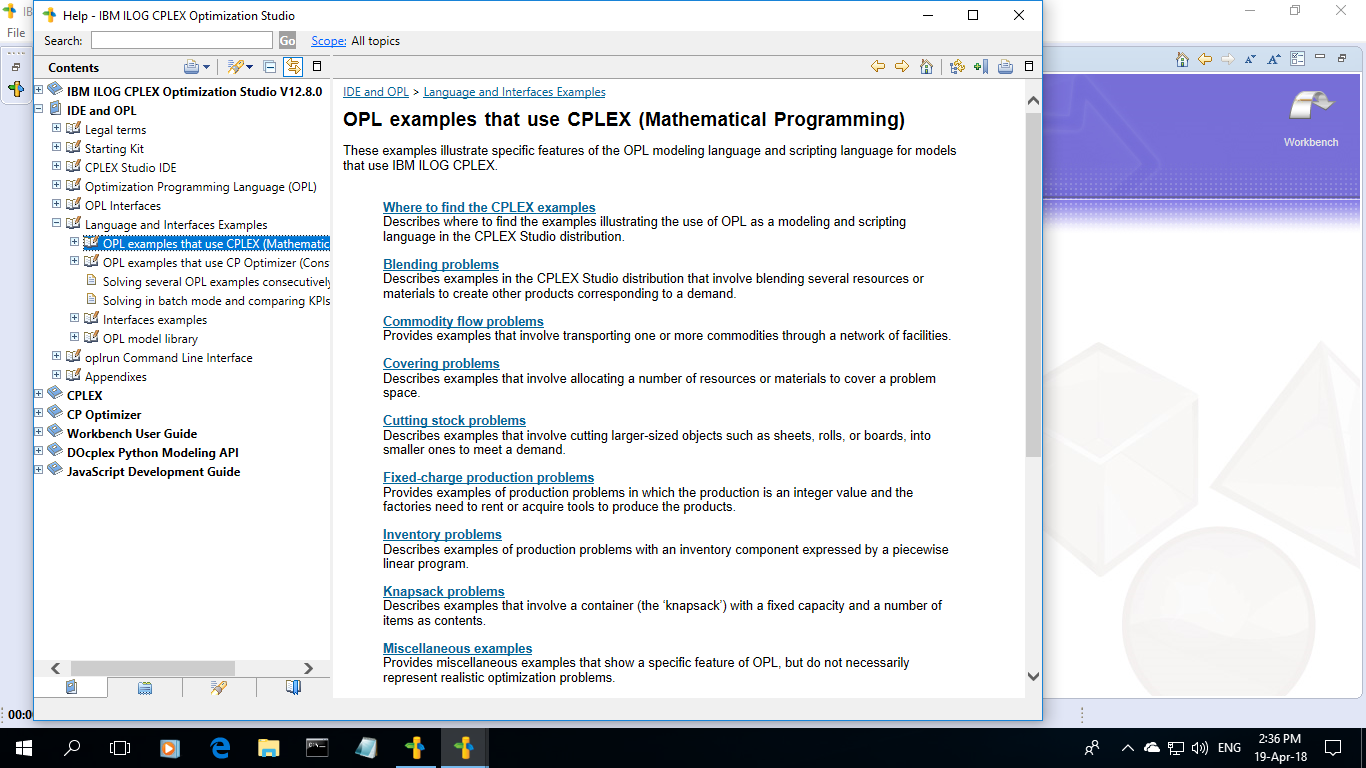Click inside the Search input field
The image size is (1366, 768).
click(180, 41)
